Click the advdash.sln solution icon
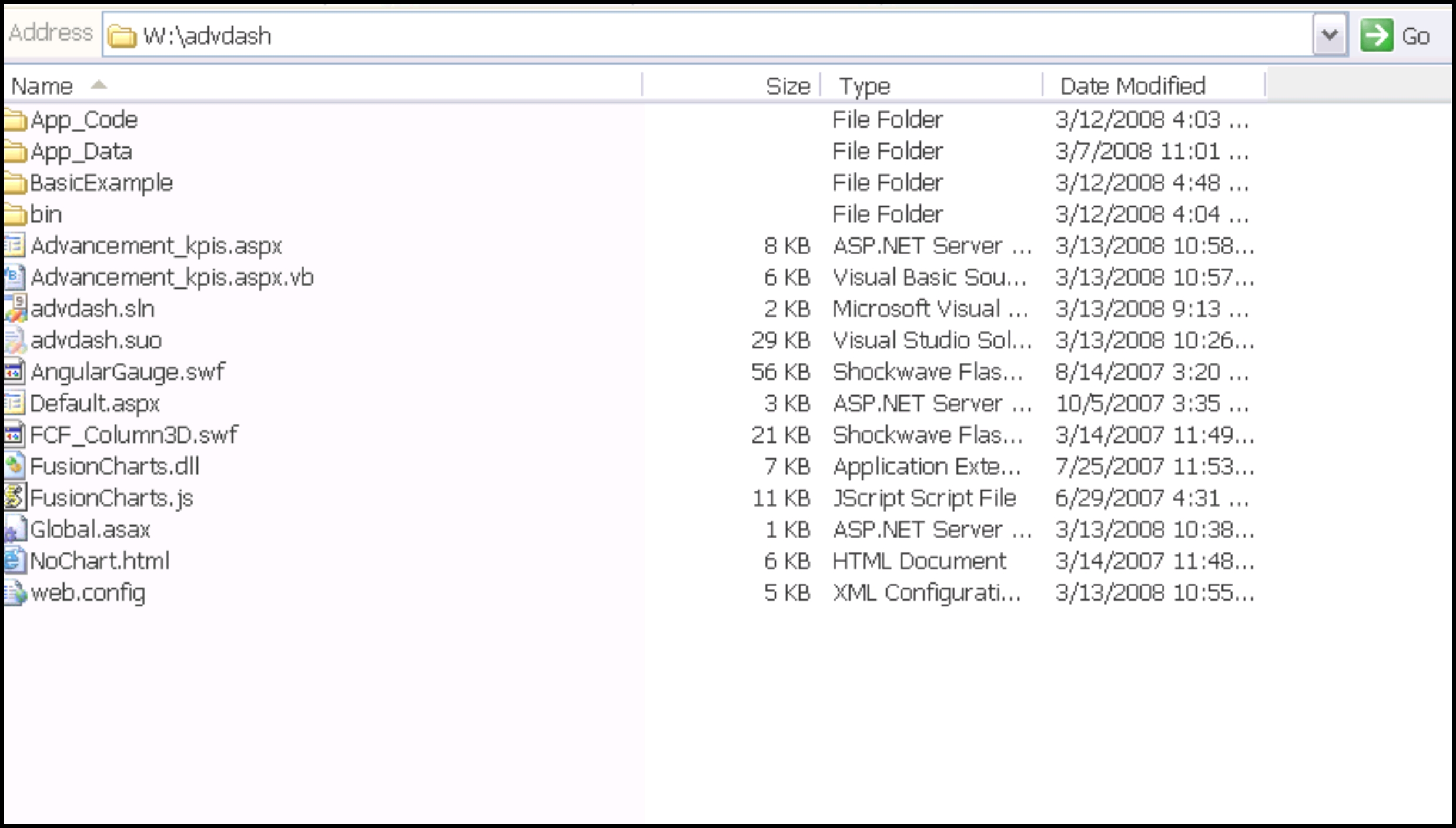Screen dimensions: 1456x828 point(15,309)
